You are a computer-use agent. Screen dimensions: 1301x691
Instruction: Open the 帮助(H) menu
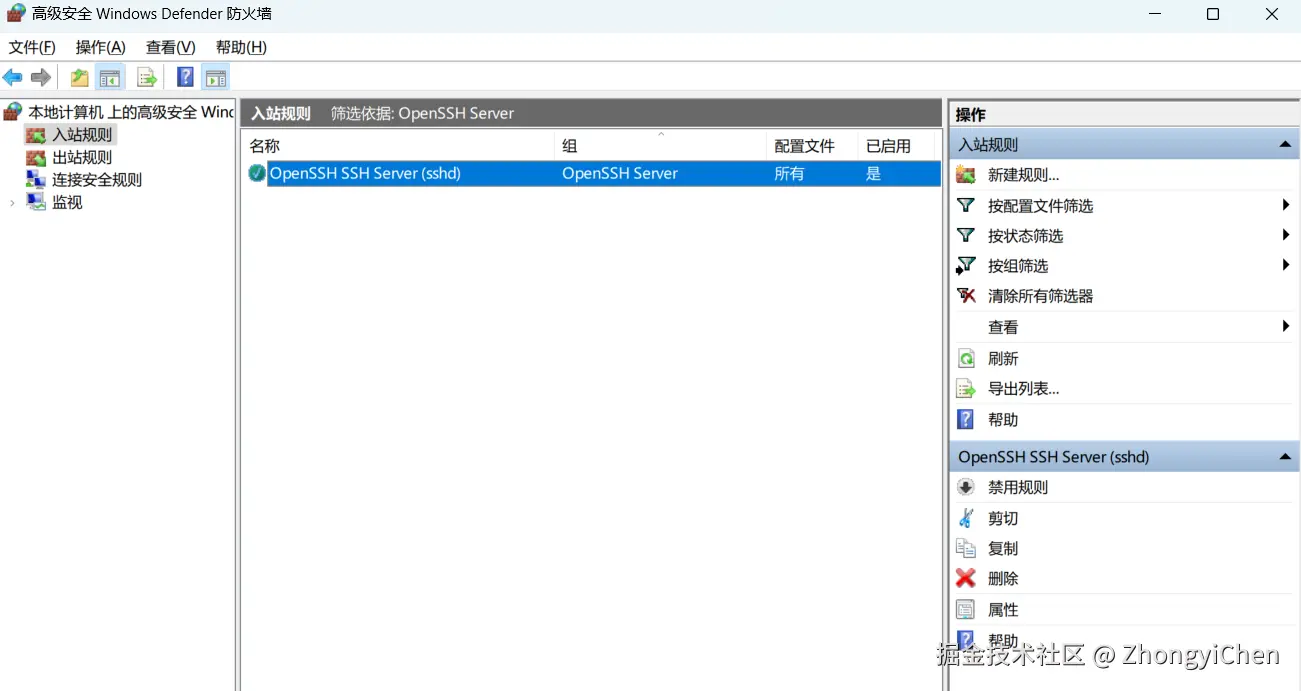(x=241, y=47)
